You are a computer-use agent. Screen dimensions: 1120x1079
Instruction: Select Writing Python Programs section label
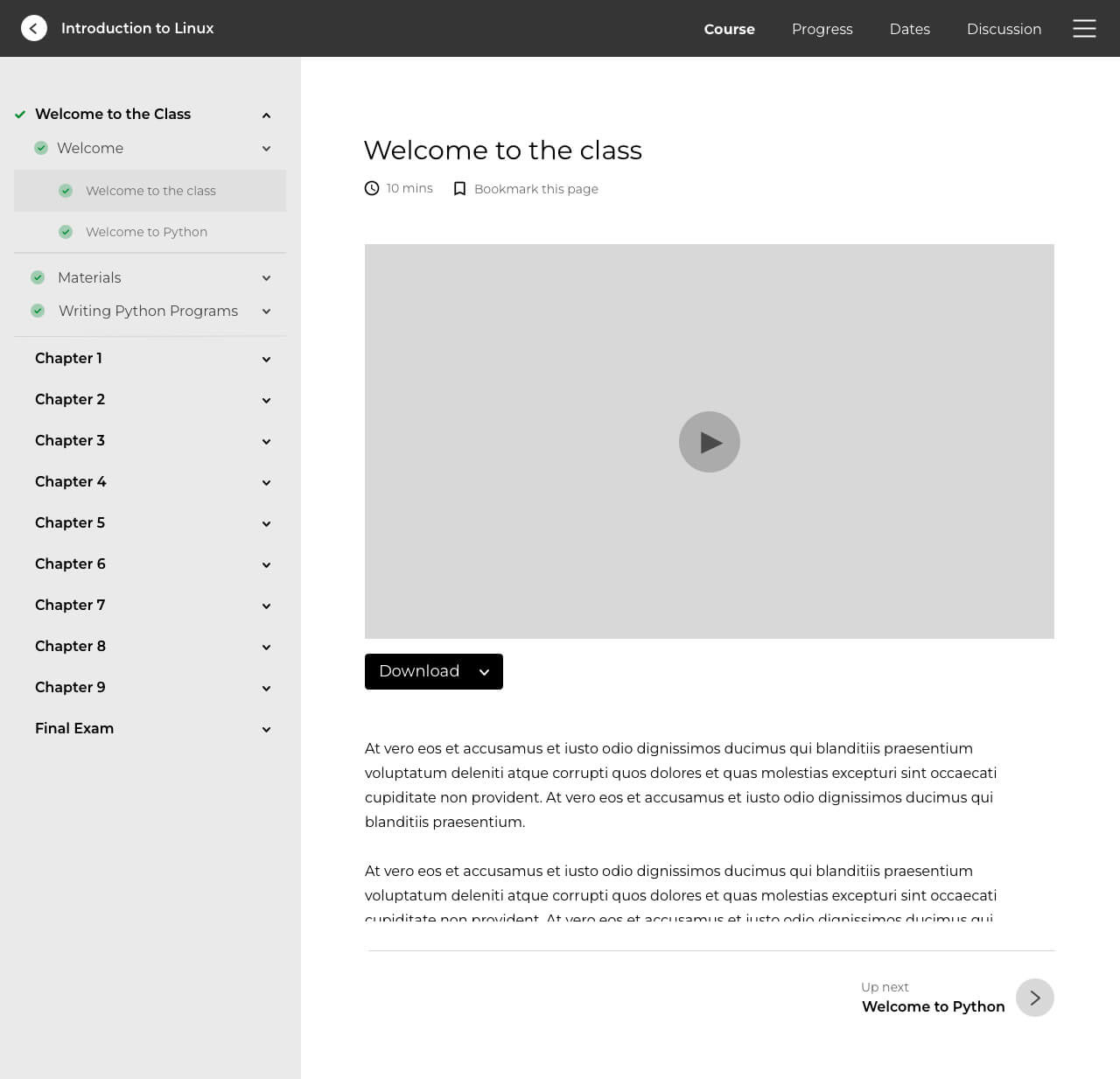[148, 311]
